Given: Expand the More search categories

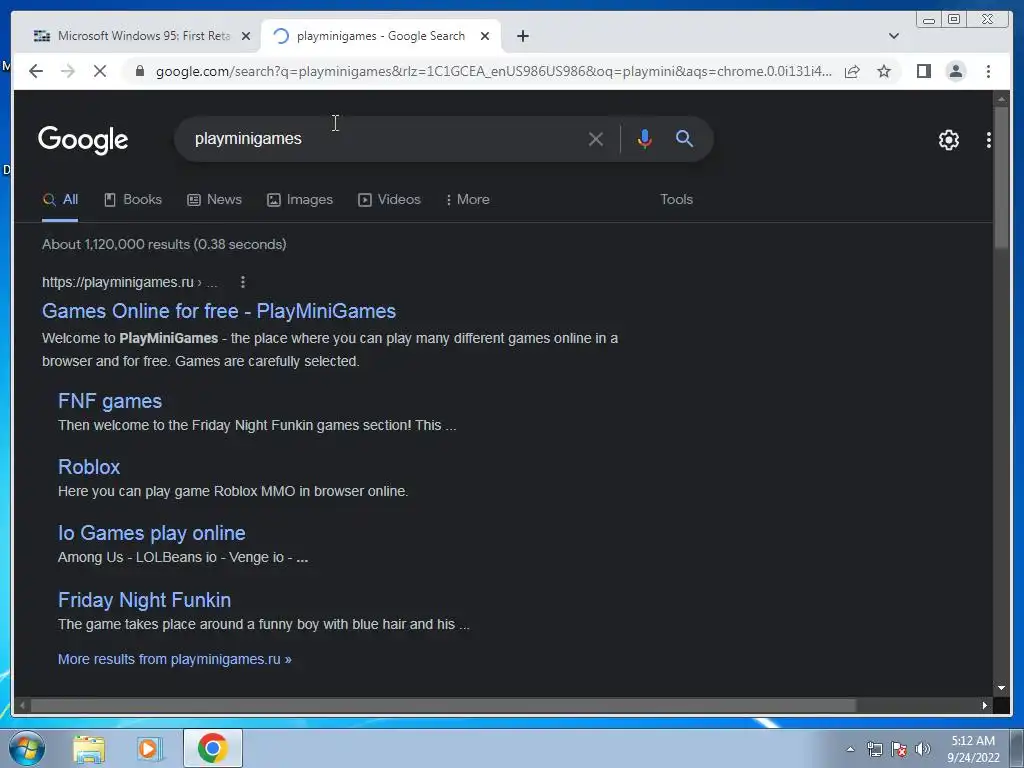Looking at the screenshot, I should pos(468,200).
